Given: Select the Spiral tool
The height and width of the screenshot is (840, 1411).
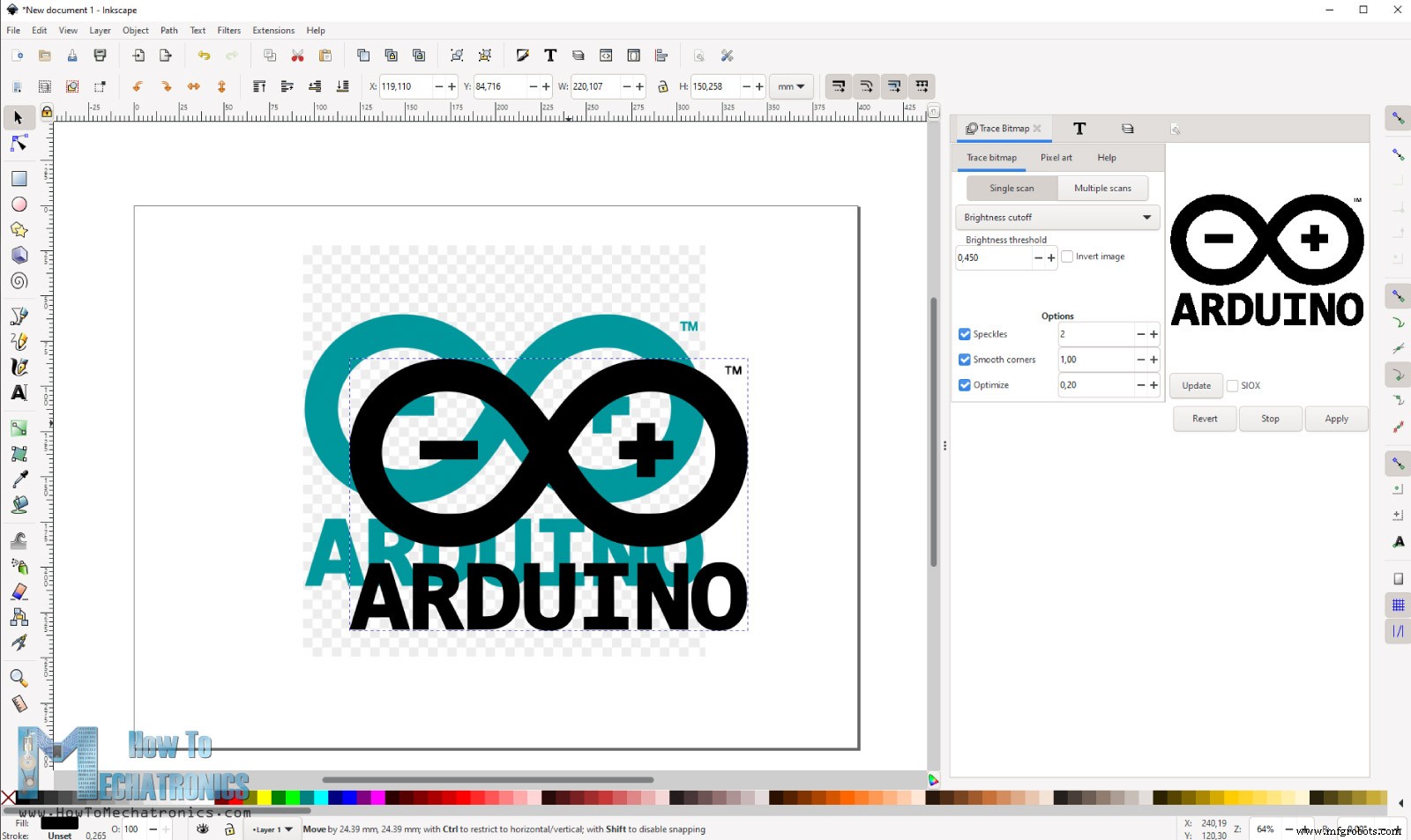Looking at the screenshot, I should pyautogui.click(x=19, y=281).
